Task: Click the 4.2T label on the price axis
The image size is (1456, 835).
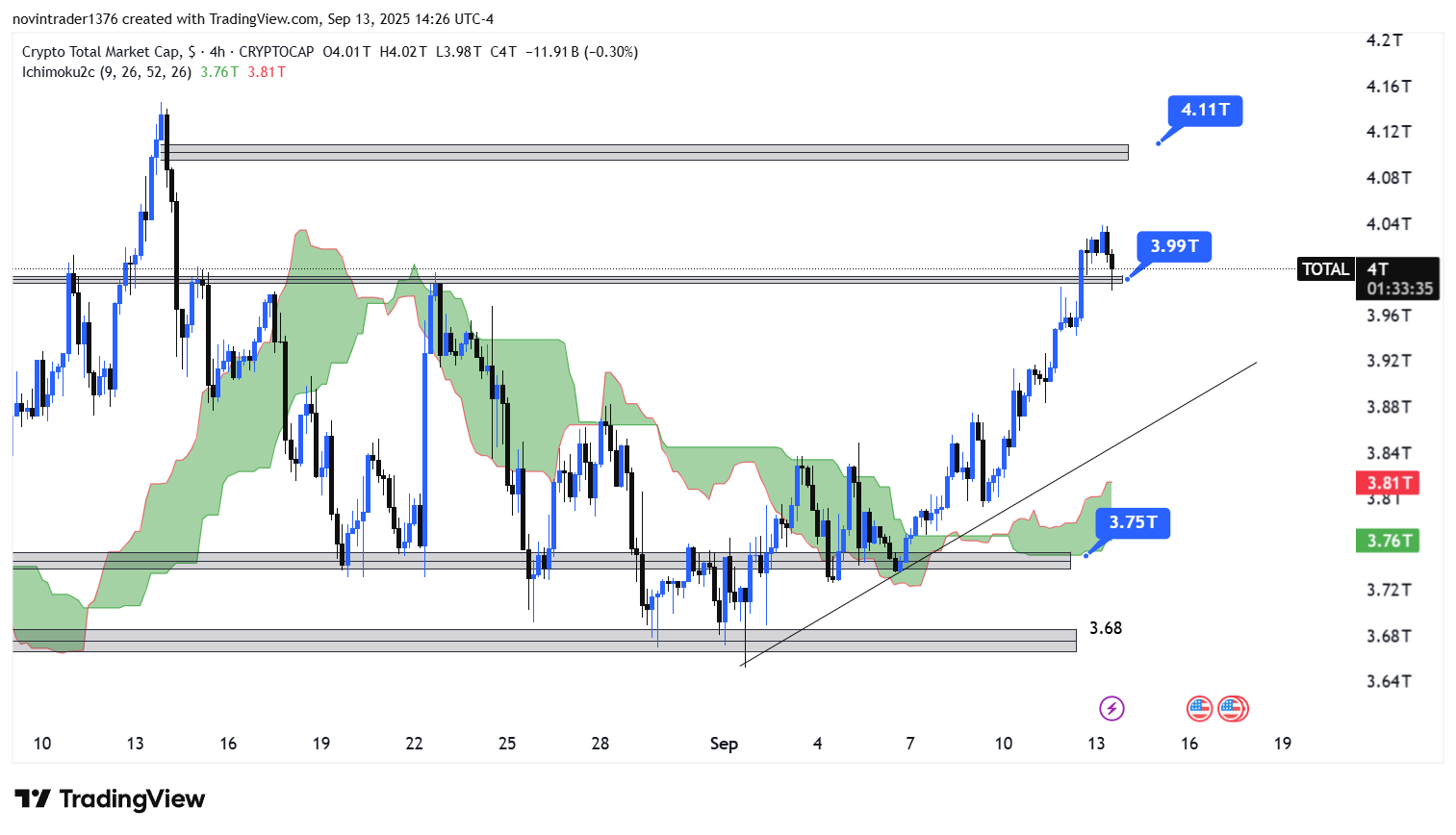Action: pos(1384,40)
